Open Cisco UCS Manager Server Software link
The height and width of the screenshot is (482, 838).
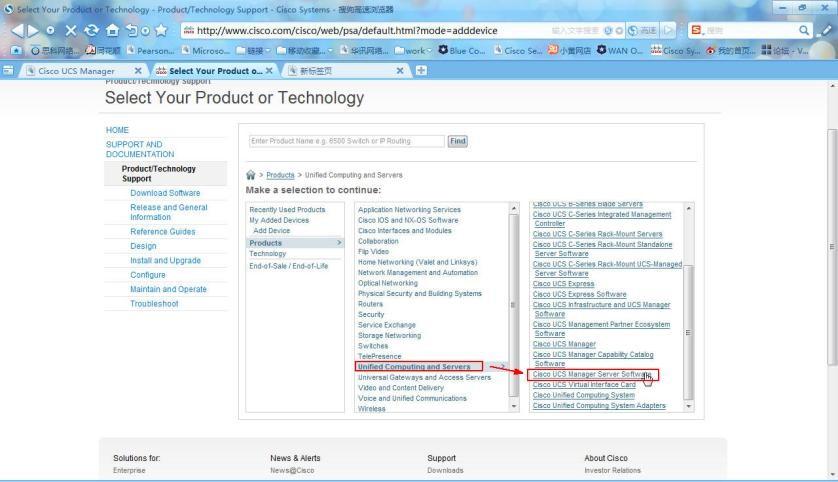click(591, 374)
